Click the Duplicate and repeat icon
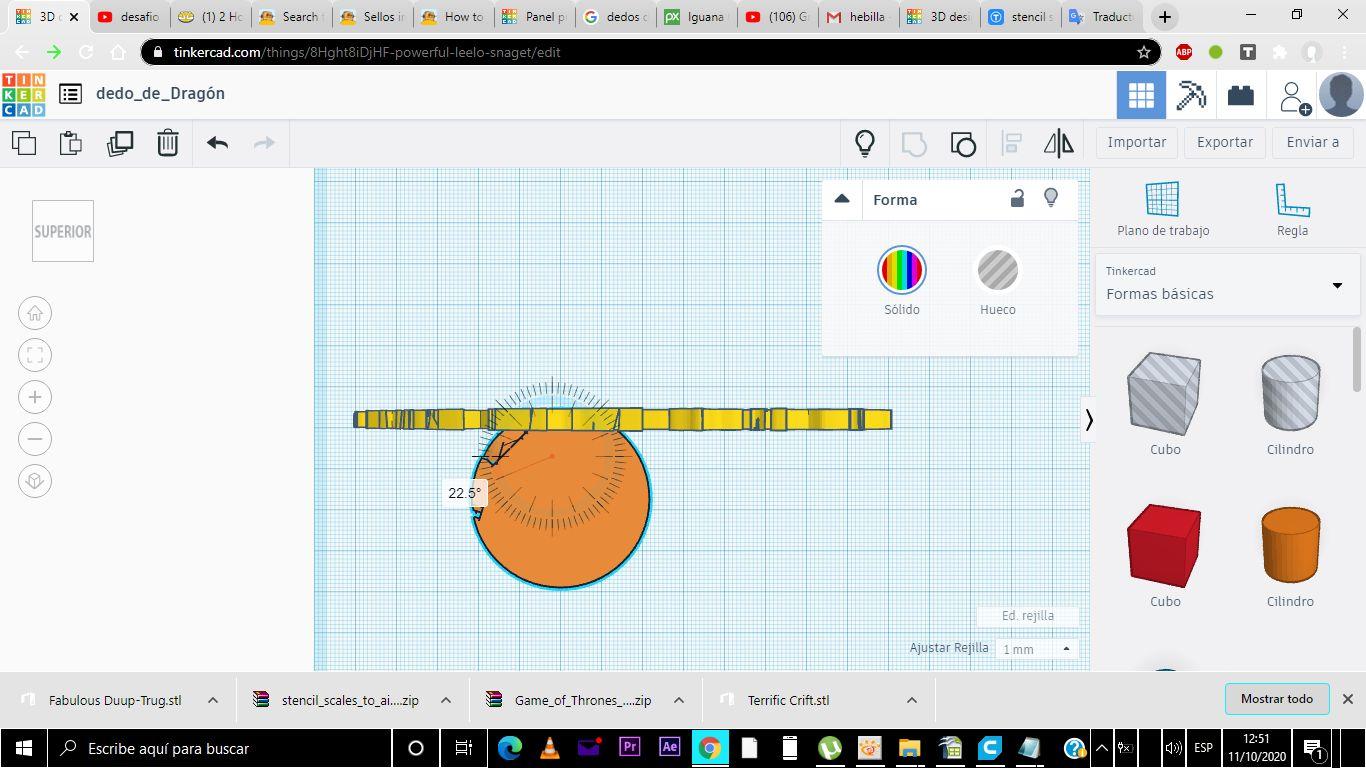1366x768 pixels. (120, 143)
